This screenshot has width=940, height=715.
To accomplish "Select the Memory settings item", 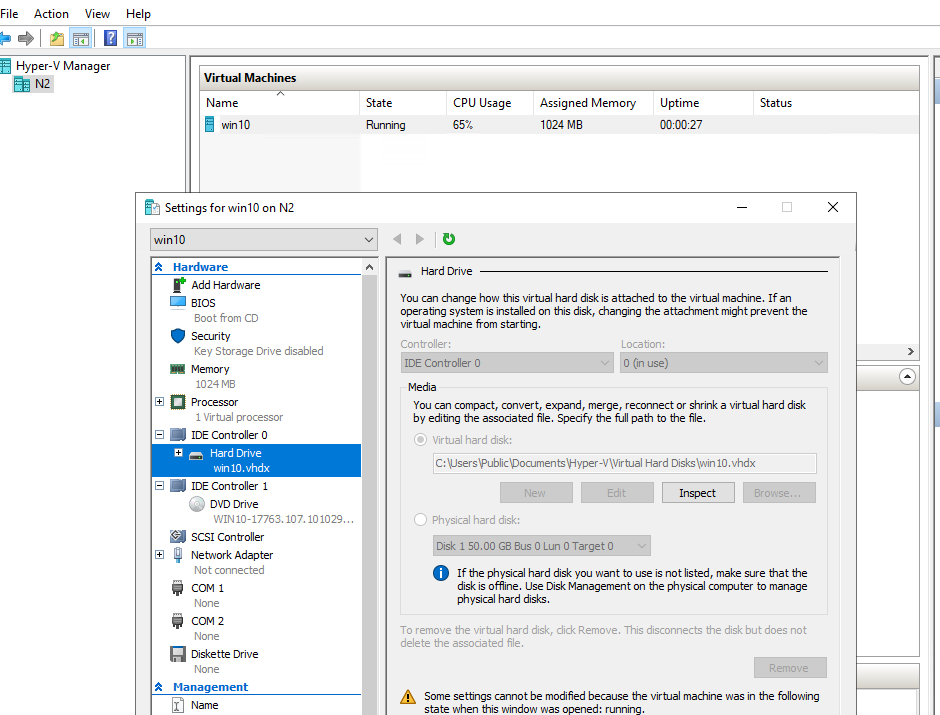I will tap(210, 369).
